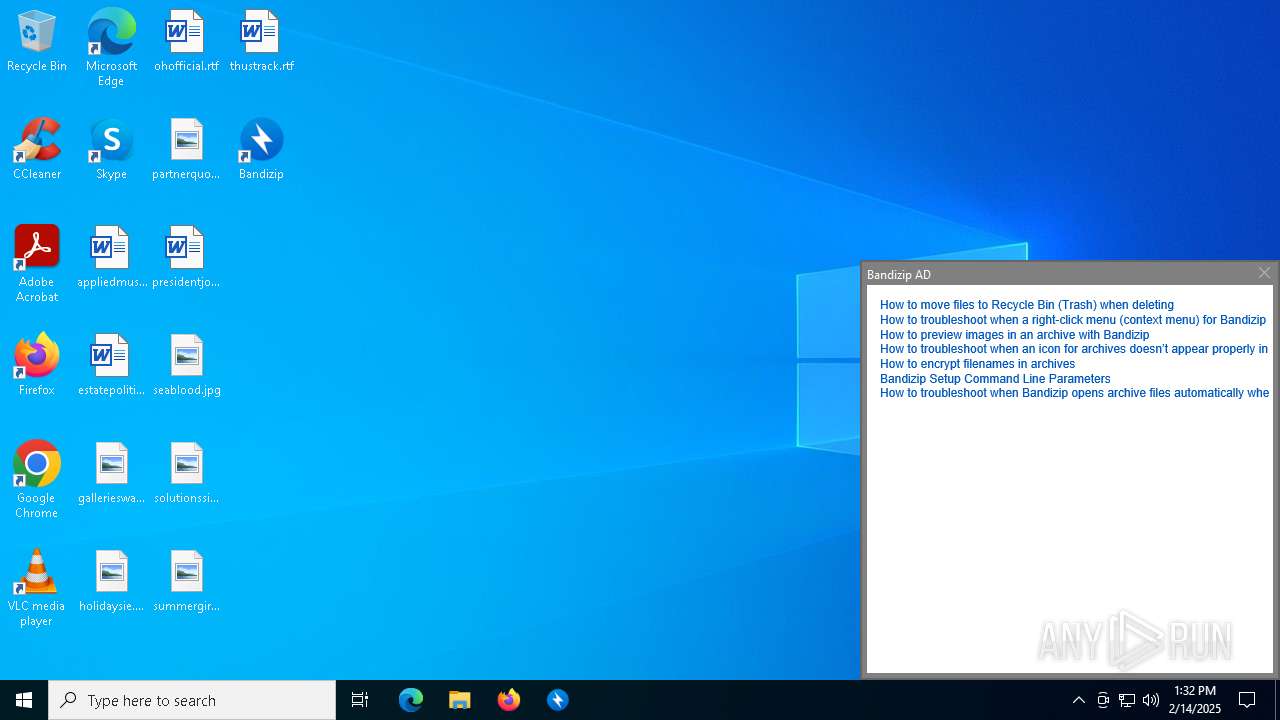
Task: Launch Firefox from the taskbar
Action: (x=509, y=700)
